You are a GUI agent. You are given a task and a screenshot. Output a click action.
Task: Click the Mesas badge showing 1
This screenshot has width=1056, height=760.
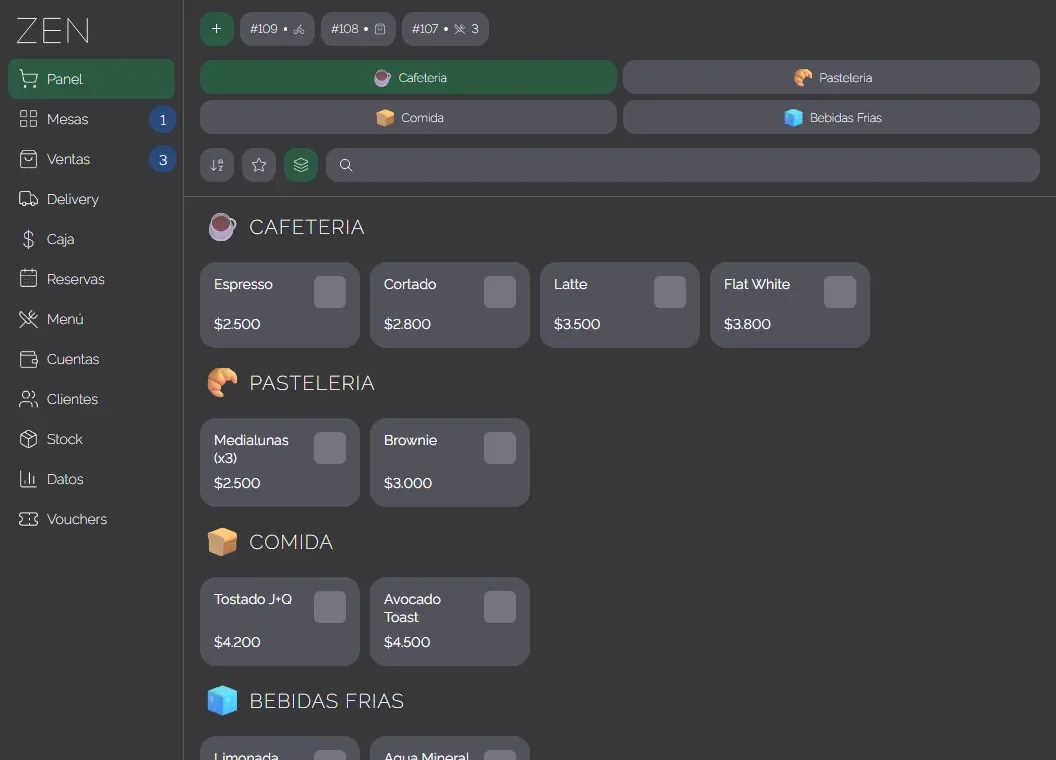coord(162,120)
